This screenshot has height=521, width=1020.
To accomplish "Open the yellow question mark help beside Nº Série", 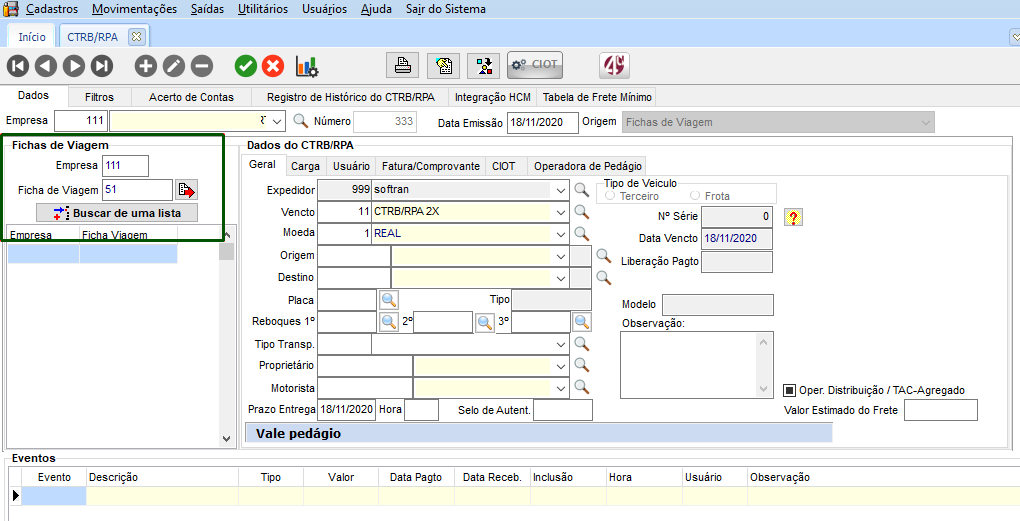I will click(x=795, y=217).
